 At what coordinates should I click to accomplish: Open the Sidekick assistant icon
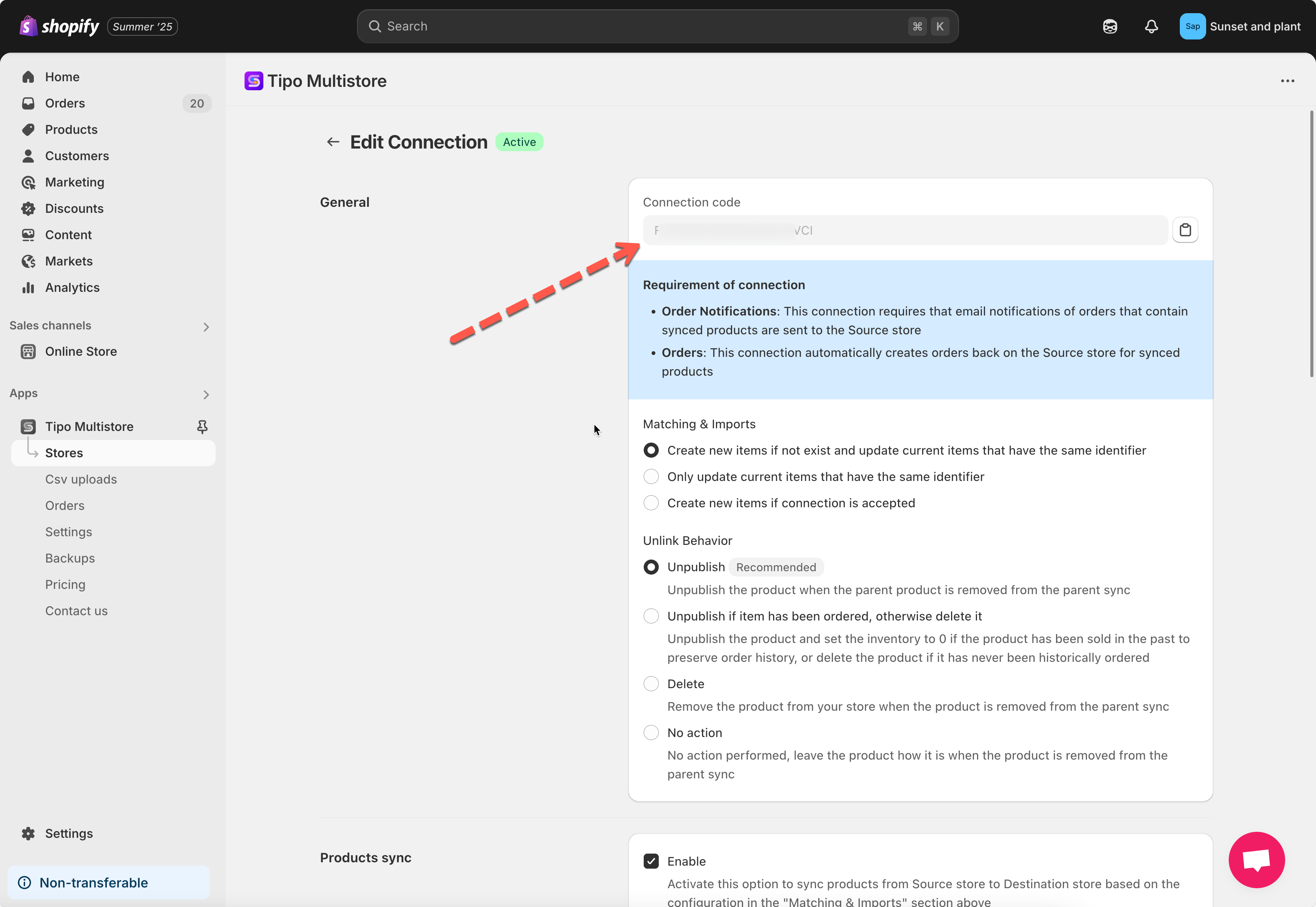point(1110,26)
